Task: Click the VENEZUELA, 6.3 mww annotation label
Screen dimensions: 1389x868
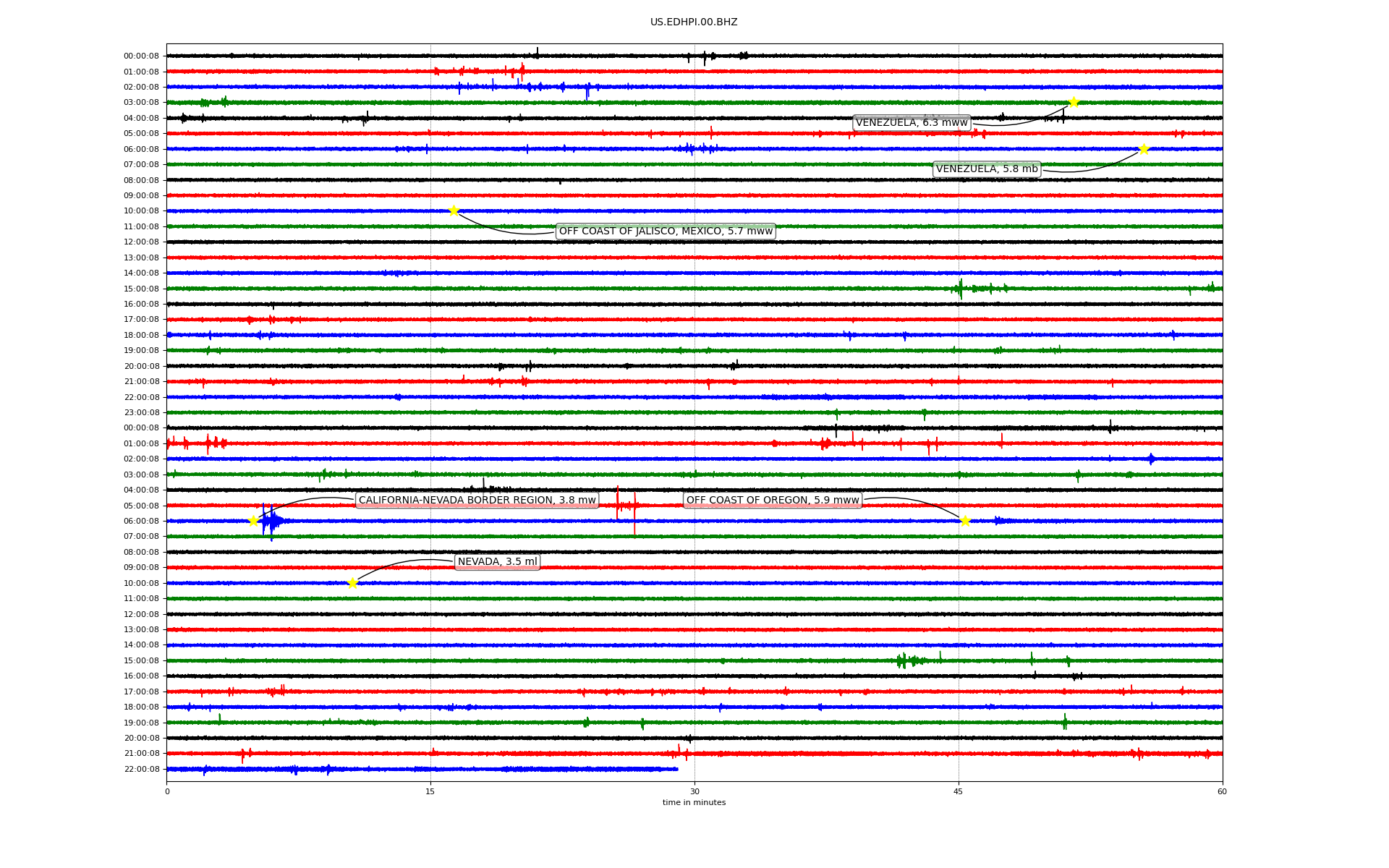Action: [x=911, y=123]
